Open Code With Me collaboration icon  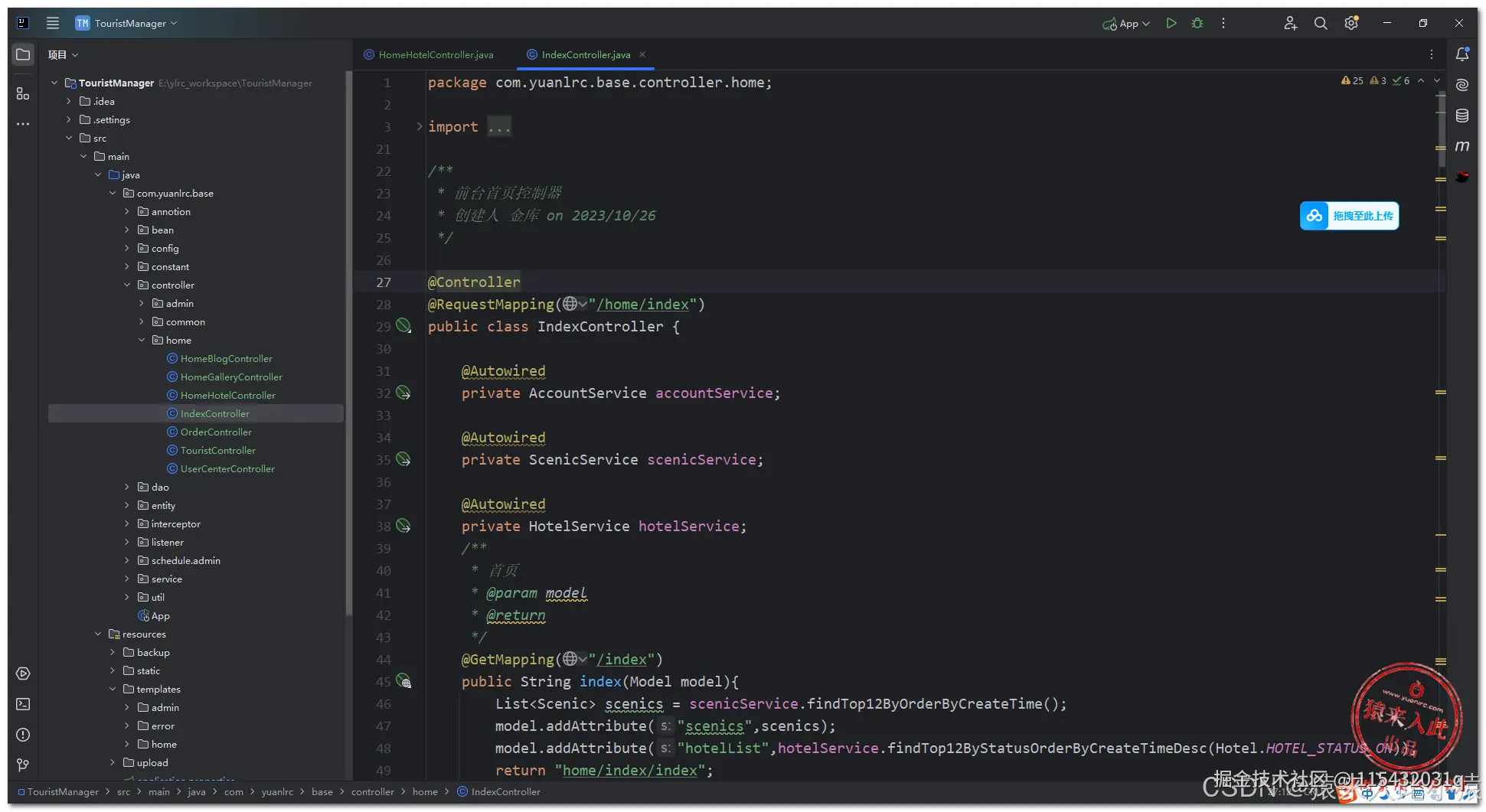(1290, 23)
